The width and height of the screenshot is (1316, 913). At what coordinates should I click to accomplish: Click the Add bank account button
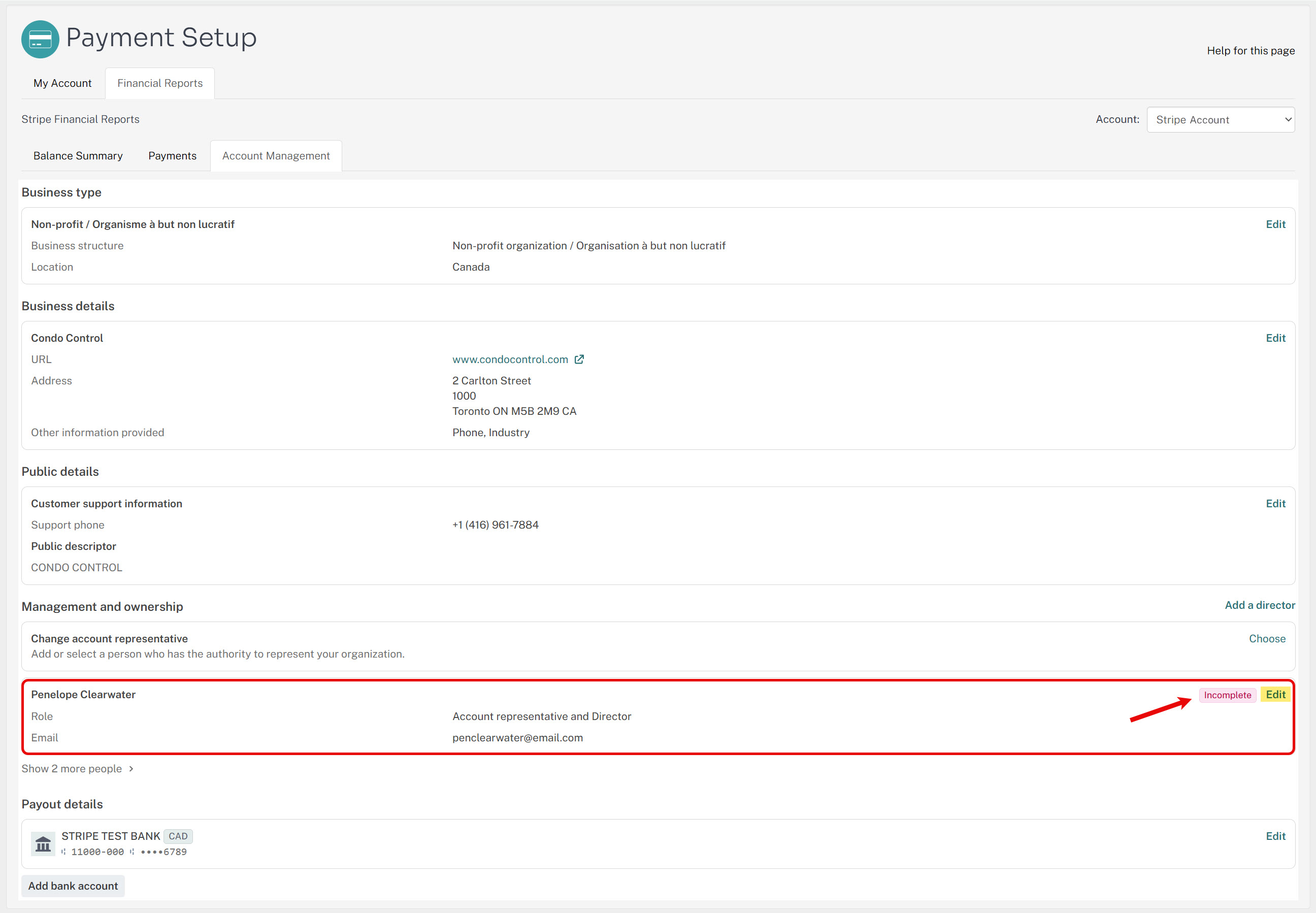(73, 886)
